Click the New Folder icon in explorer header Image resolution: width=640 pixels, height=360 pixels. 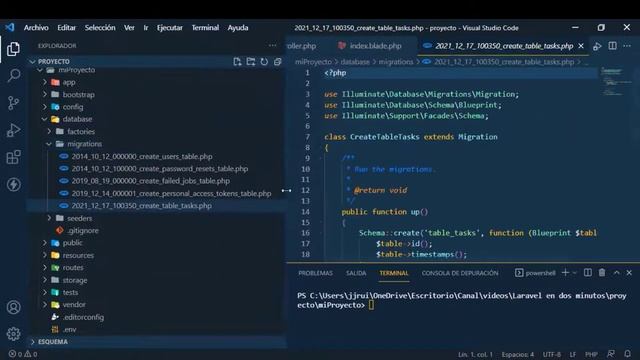click(251, 62)
